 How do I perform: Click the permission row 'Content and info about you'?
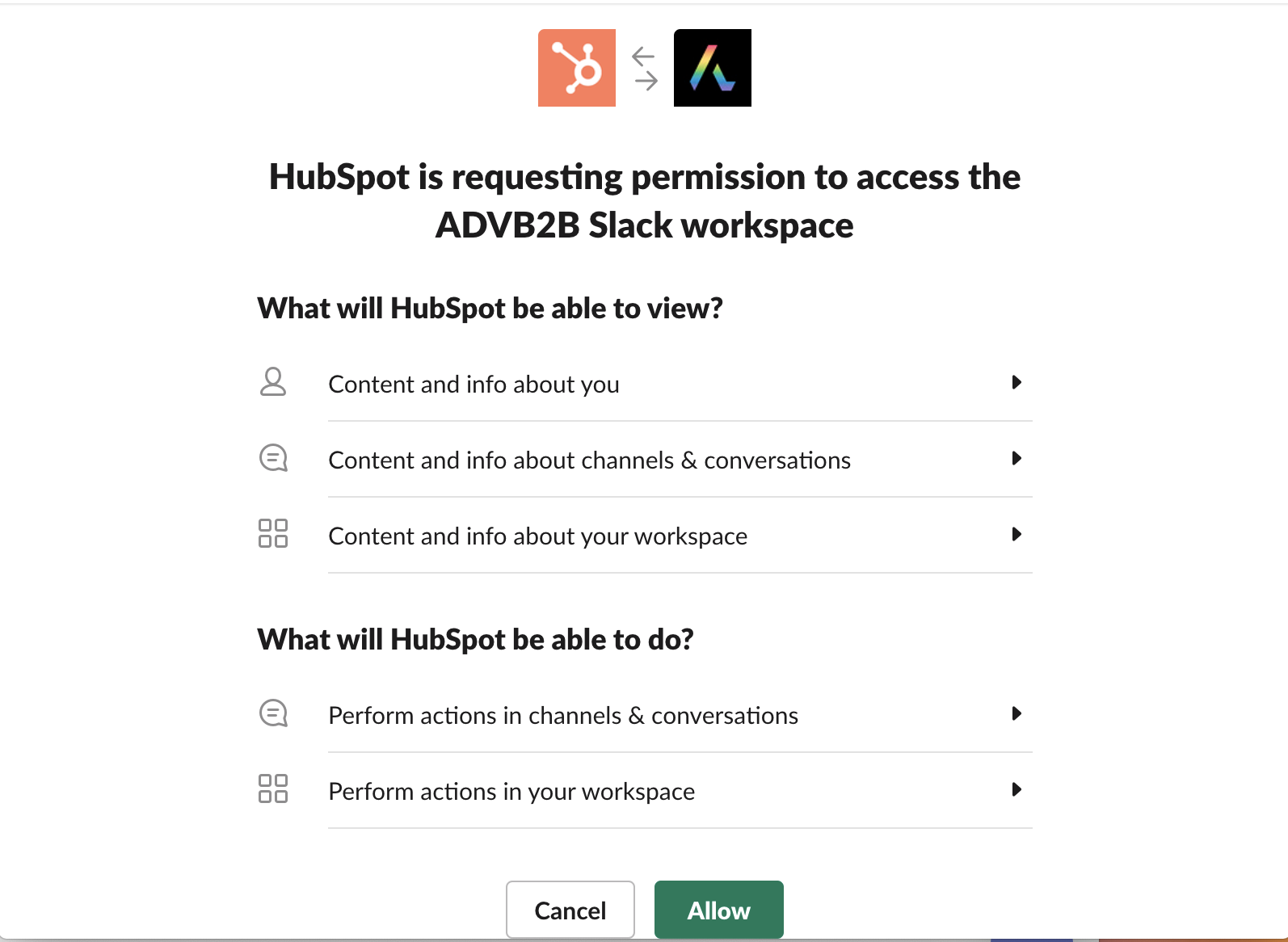point(474,384)
